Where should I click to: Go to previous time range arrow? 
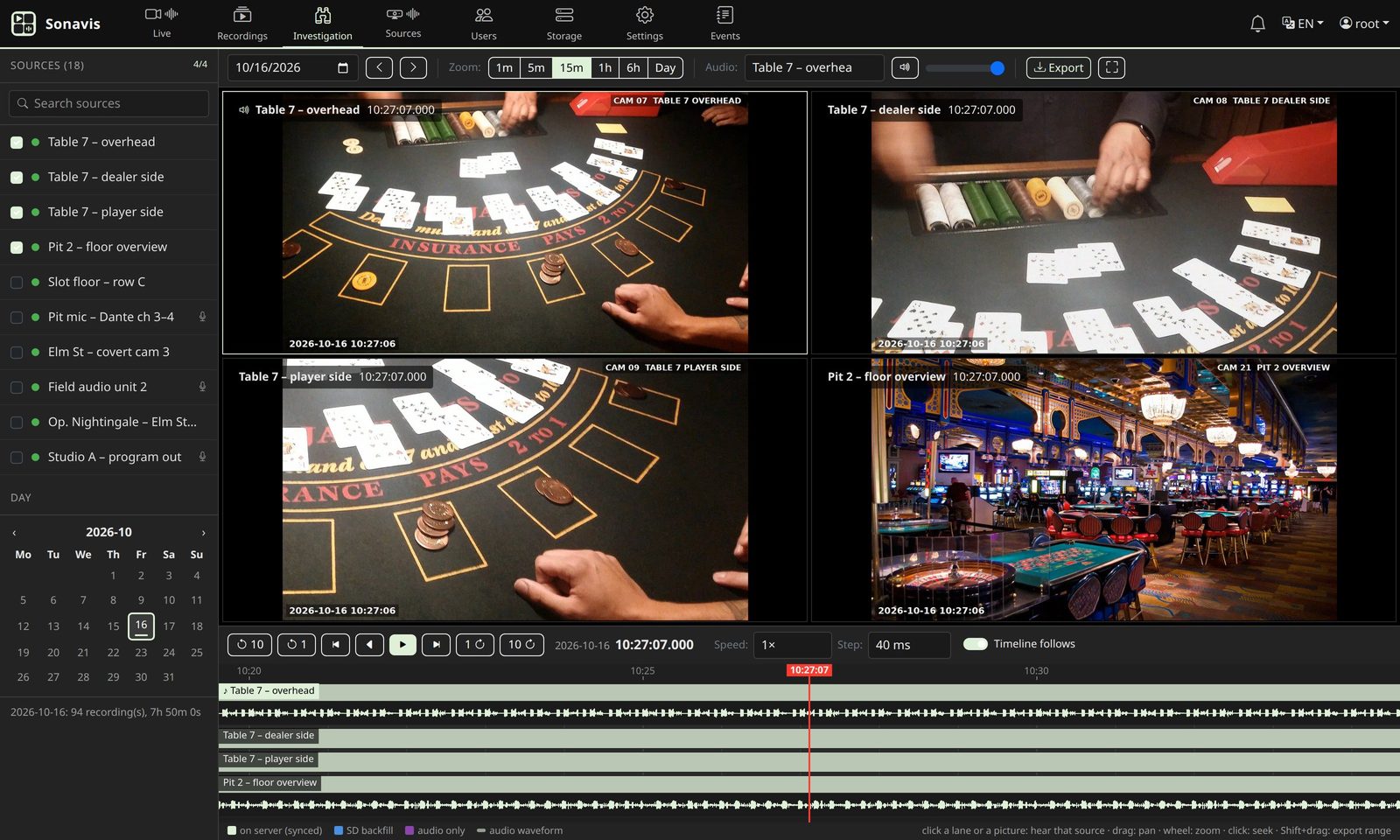[379, 67]
